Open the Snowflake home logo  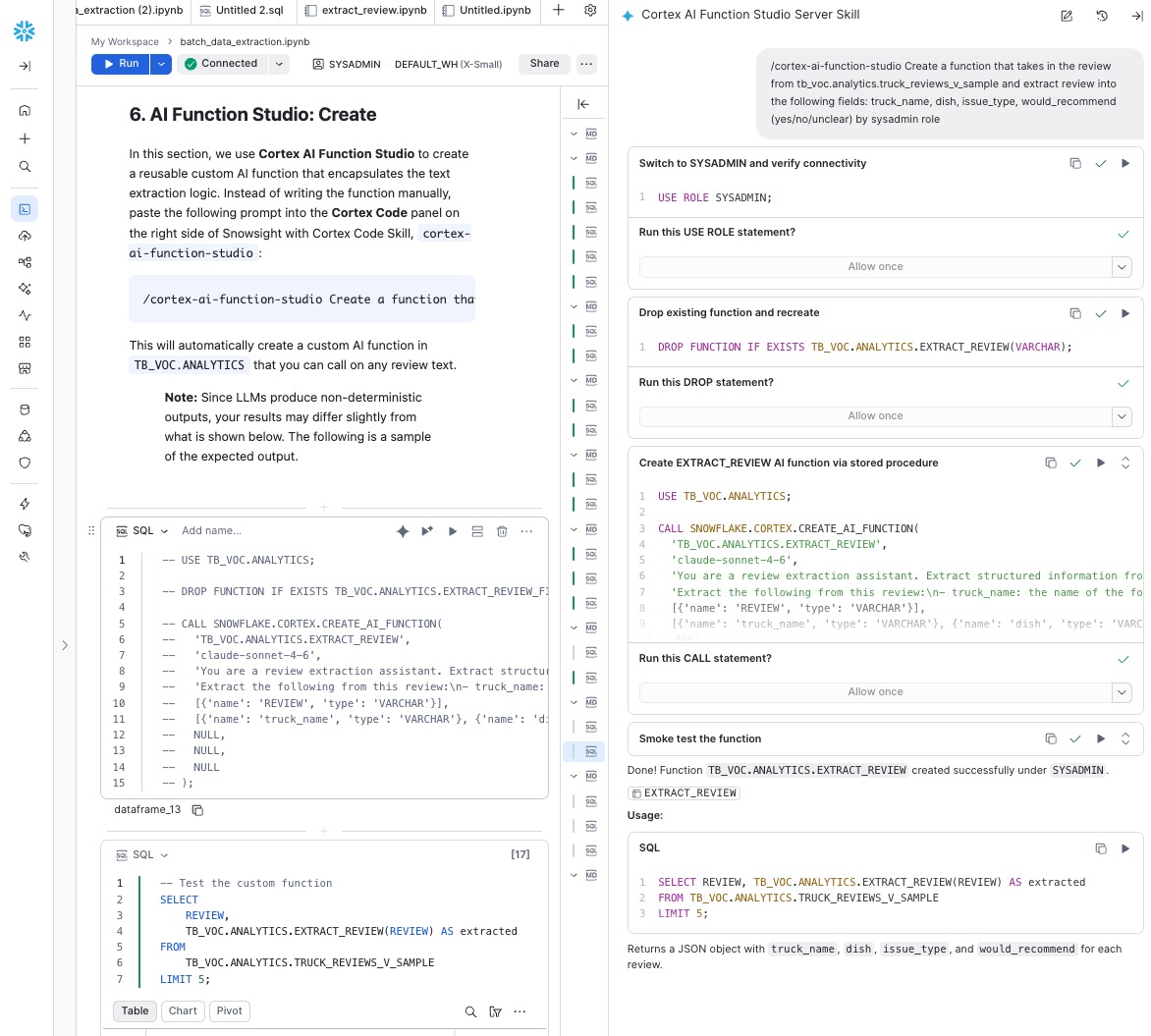point(25,30)
